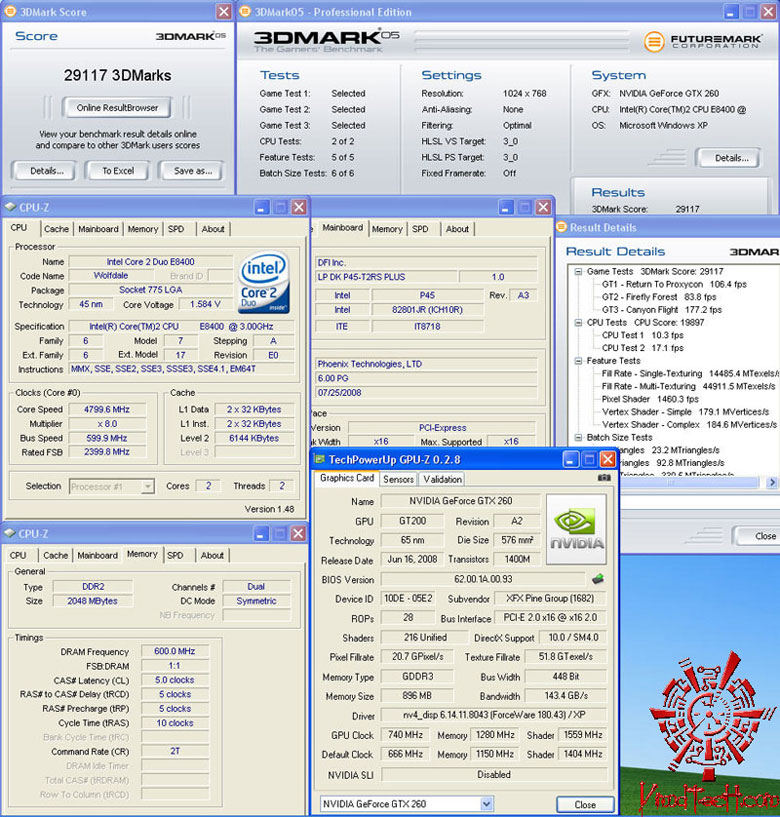Click the Save as button
This screenshot has height=817, width=780.
192,171
